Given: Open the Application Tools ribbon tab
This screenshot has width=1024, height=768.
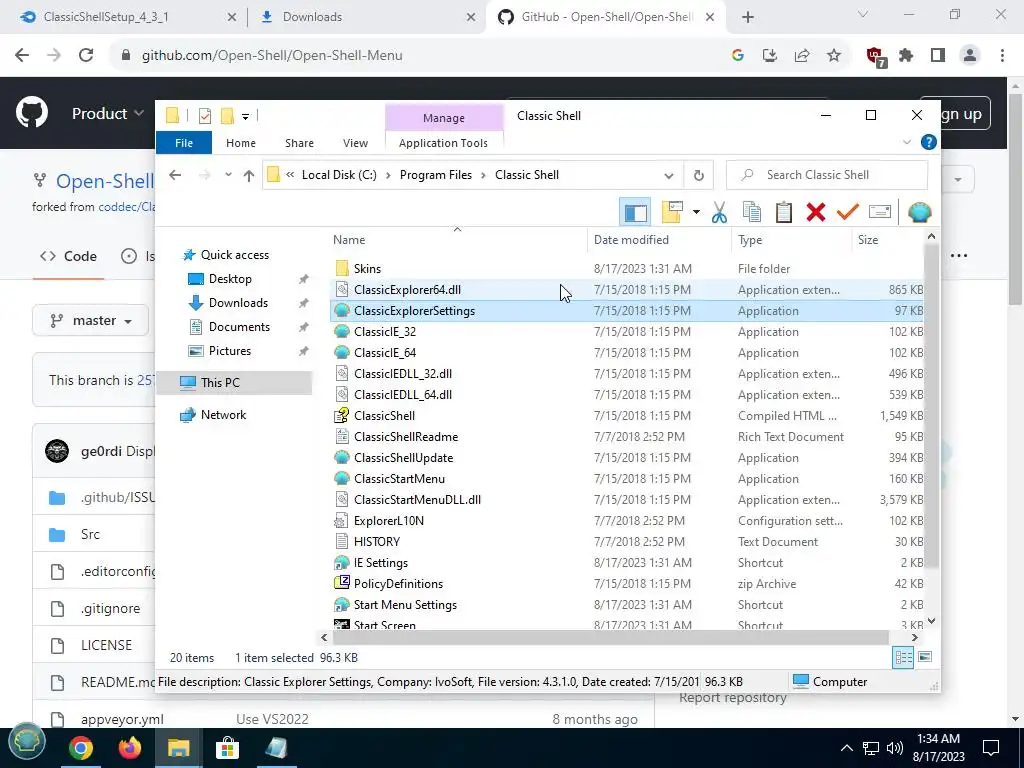Looking at the screenshot, I should 443,143.
